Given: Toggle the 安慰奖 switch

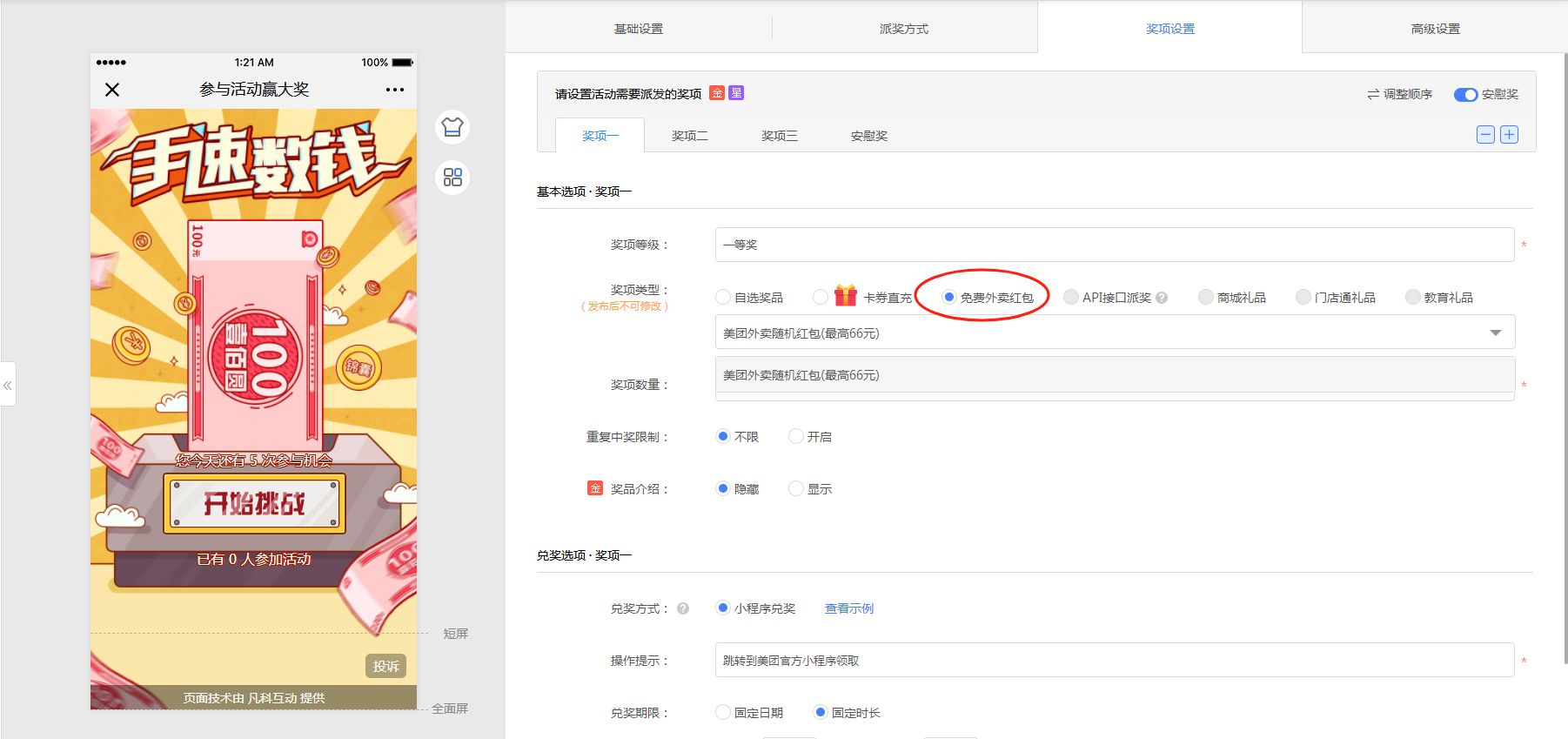Looking at the screenshot, I should (1465, 94).
